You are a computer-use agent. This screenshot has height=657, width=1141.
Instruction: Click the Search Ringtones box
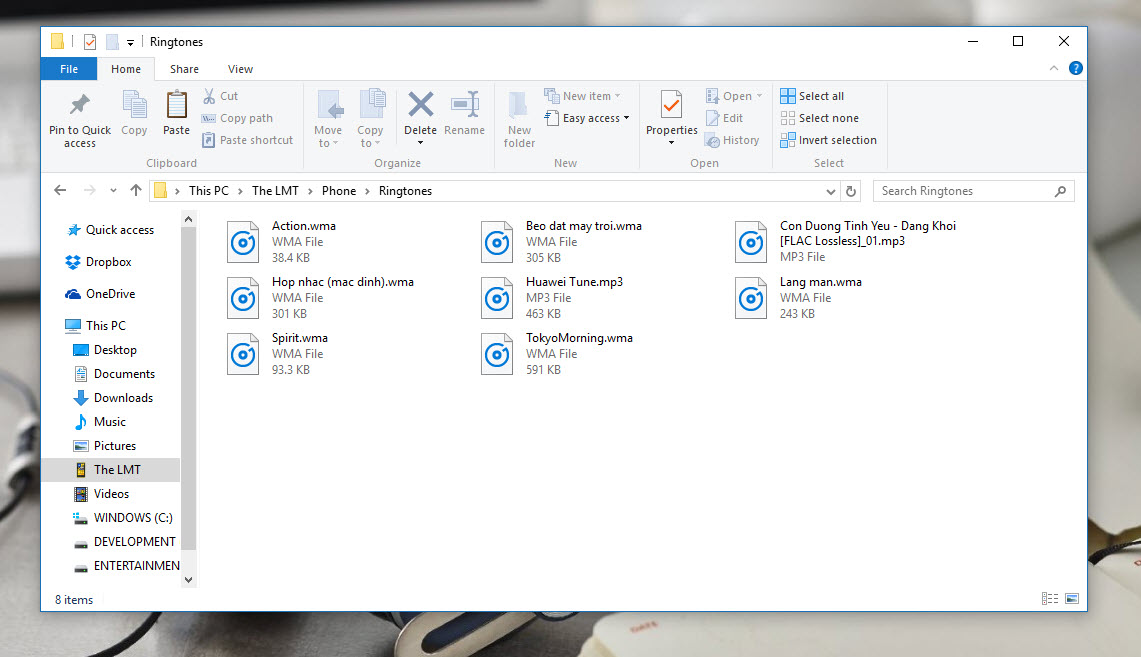pos(974,191)
